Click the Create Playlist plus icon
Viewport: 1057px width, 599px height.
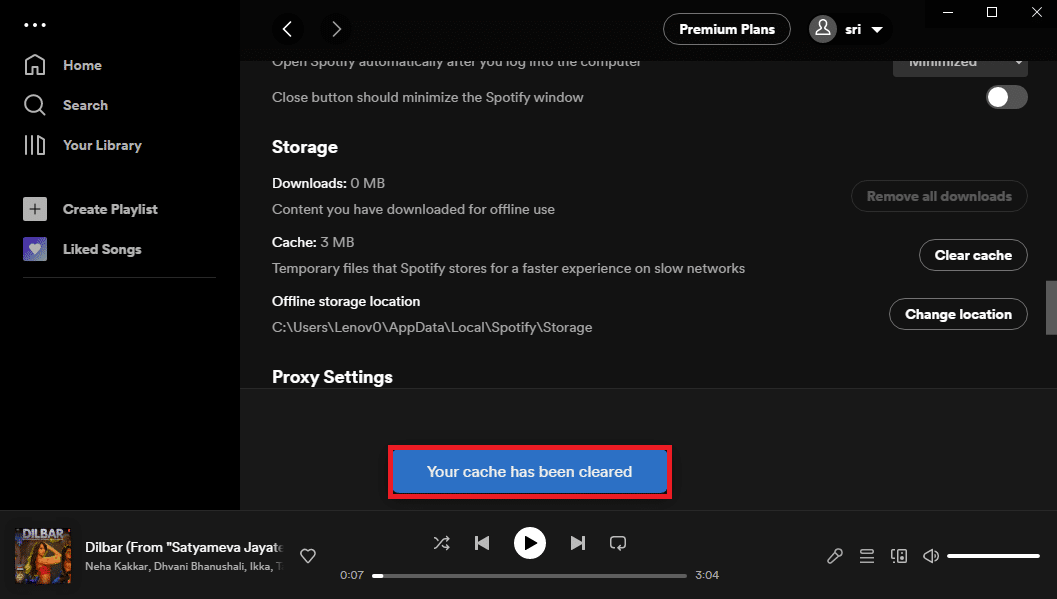[x=35, y=209]
